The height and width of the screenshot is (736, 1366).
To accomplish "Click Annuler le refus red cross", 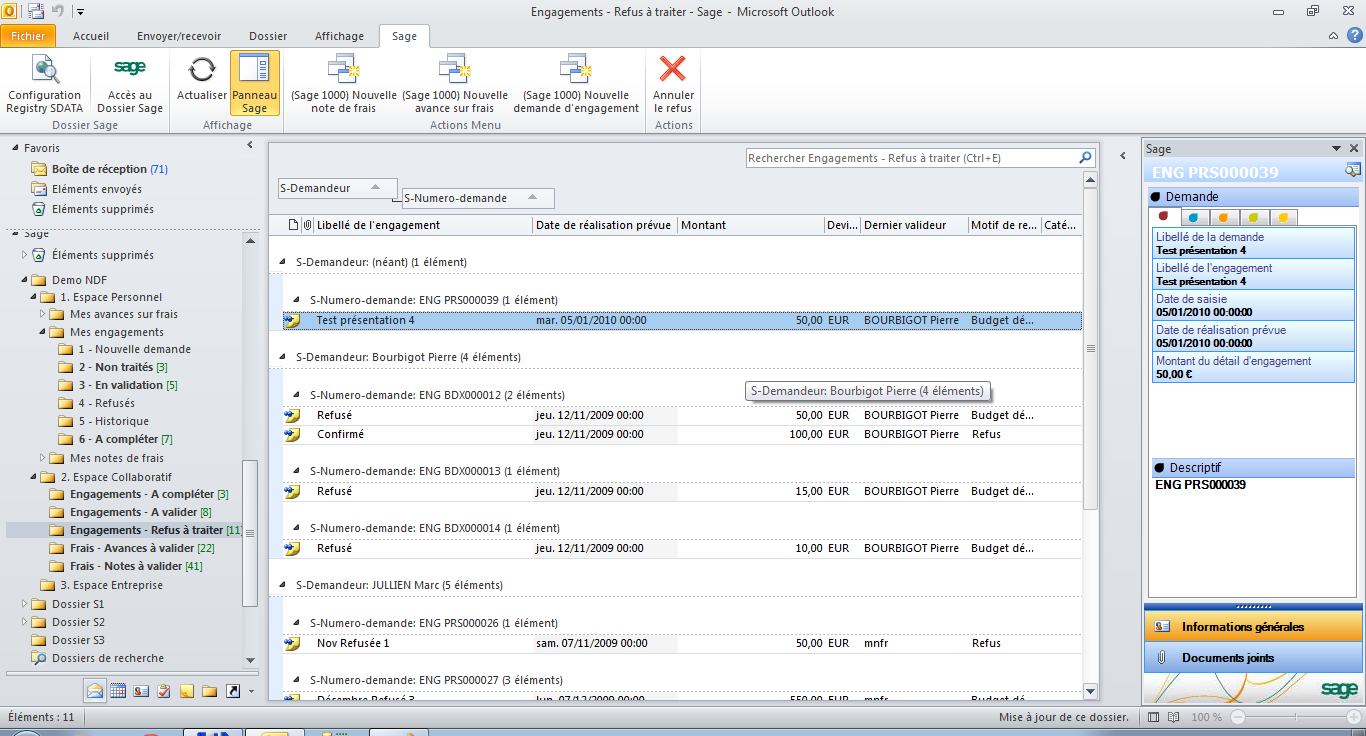I will pos(673,85).
